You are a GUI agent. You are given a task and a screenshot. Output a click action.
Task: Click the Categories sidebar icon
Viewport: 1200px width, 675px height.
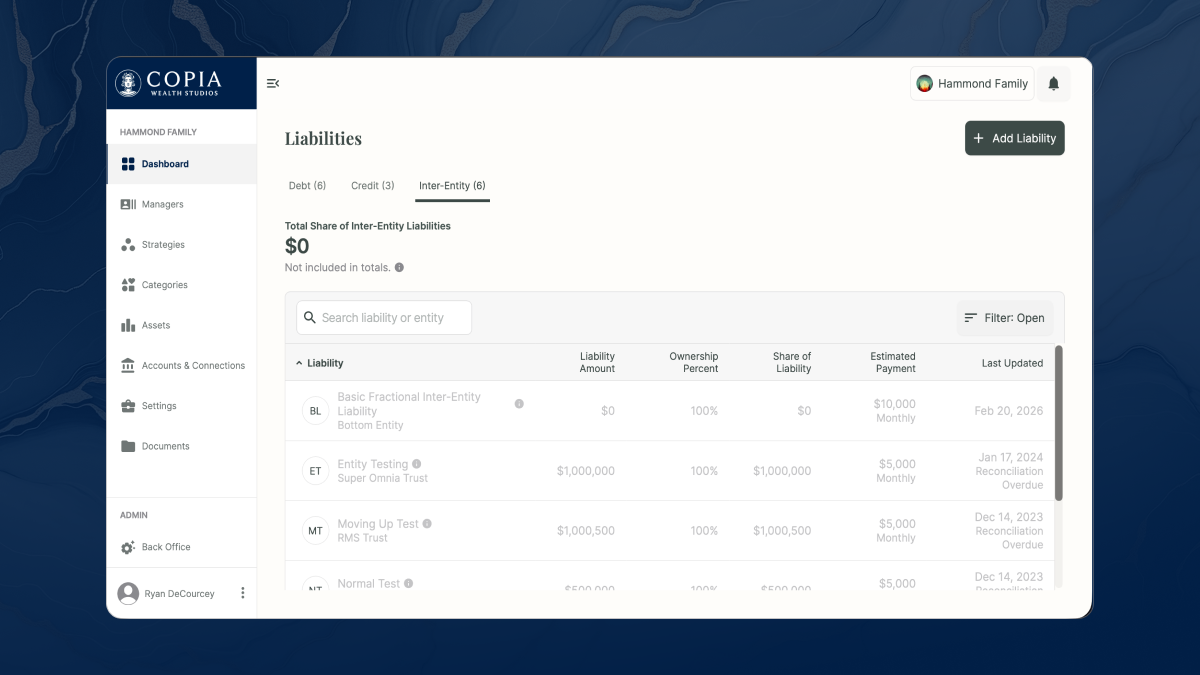[128, 285]
